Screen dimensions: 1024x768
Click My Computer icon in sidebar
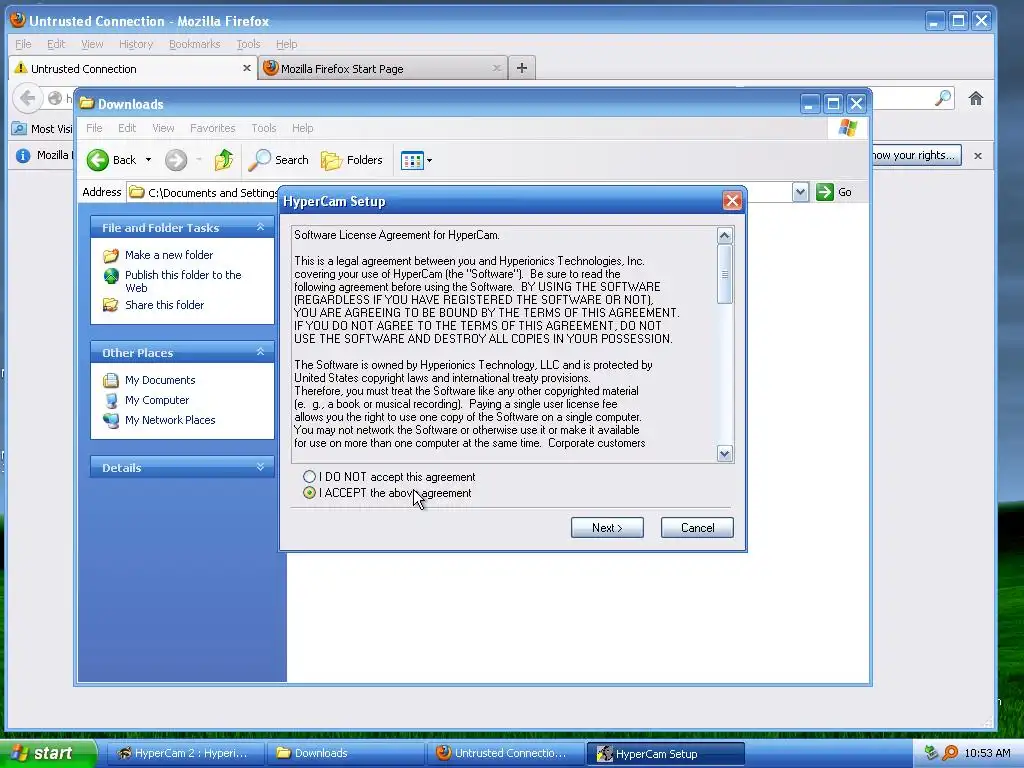(x=111, y=400)
